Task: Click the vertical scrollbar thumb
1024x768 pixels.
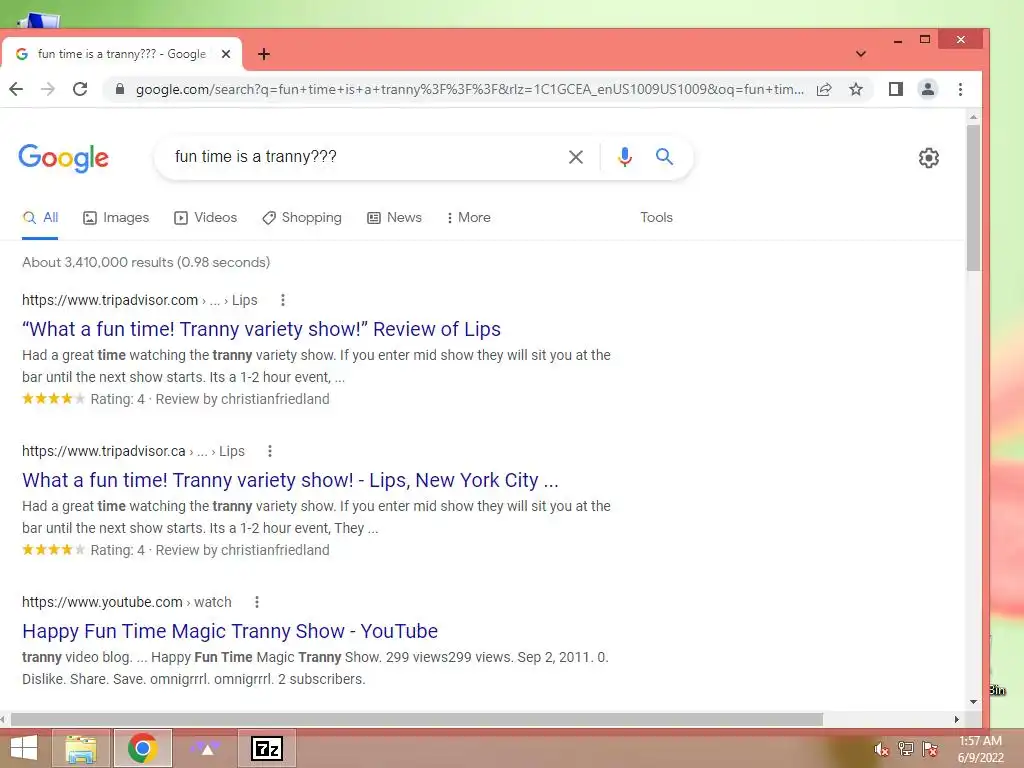Action: 973,197
